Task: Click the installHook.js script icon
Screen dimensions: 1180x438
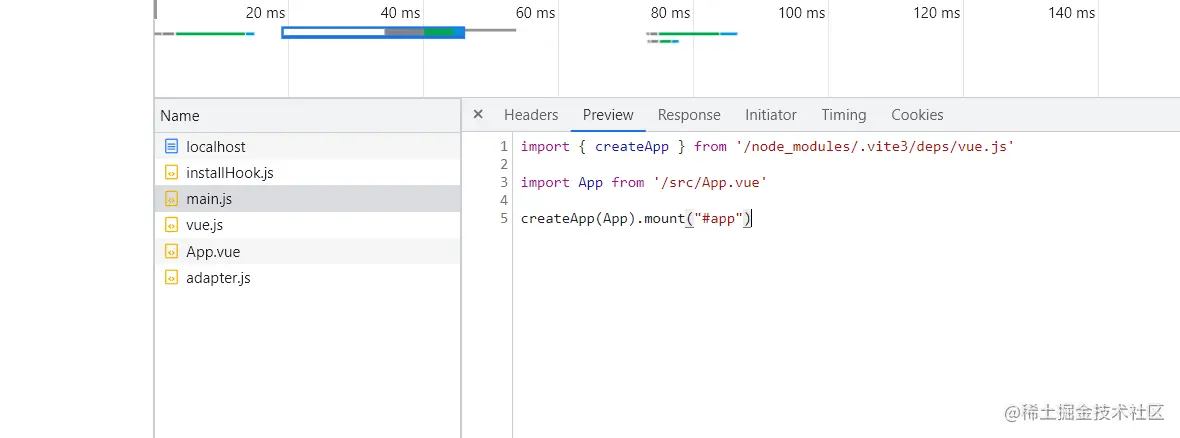Action: point(171,172)
